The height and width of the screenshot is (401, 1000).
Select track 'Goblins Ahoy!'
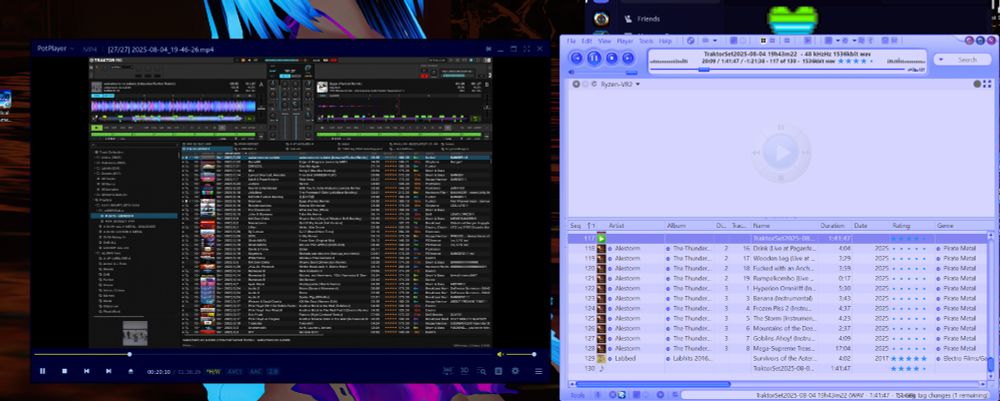tap(784, 339)
